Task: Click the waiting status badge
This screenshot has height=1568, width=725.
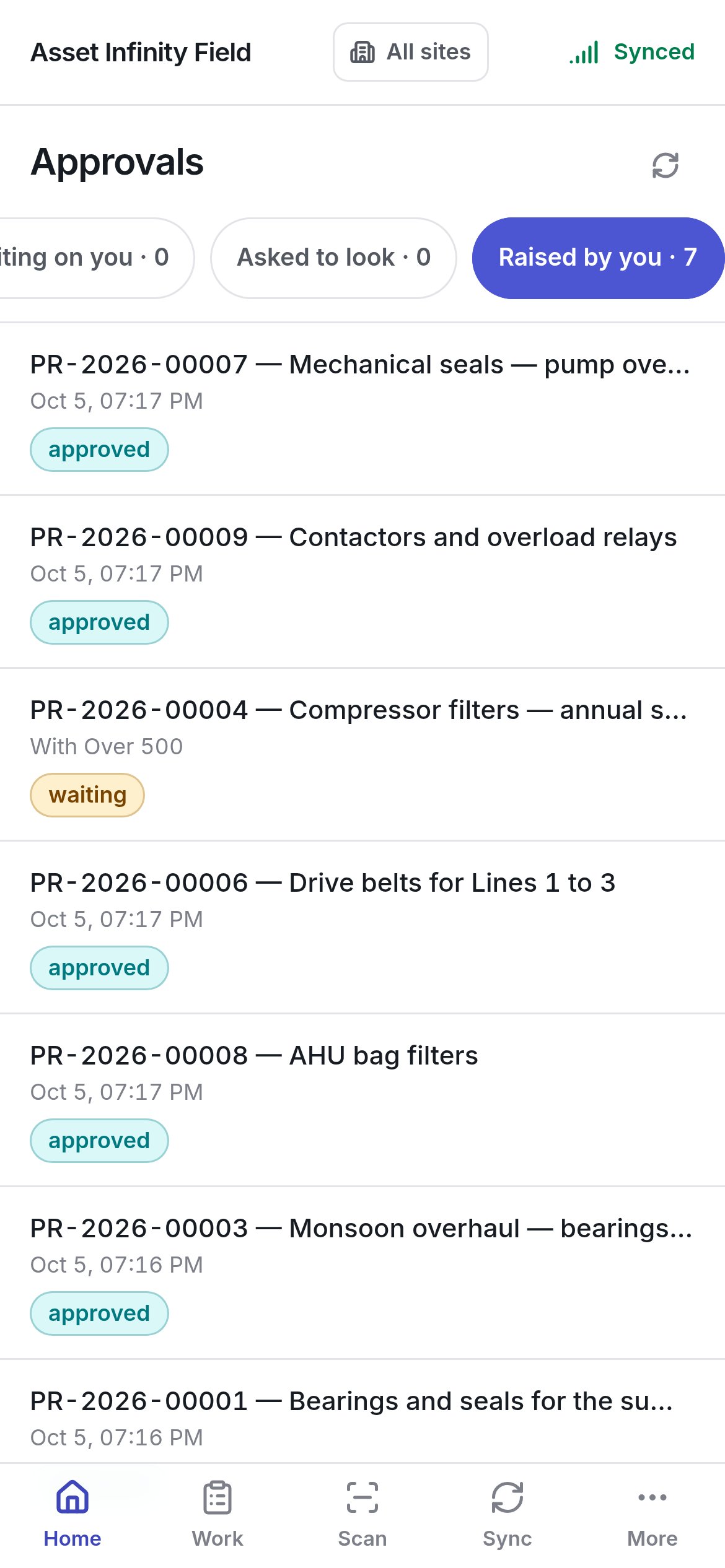Action: pos(87,795)
